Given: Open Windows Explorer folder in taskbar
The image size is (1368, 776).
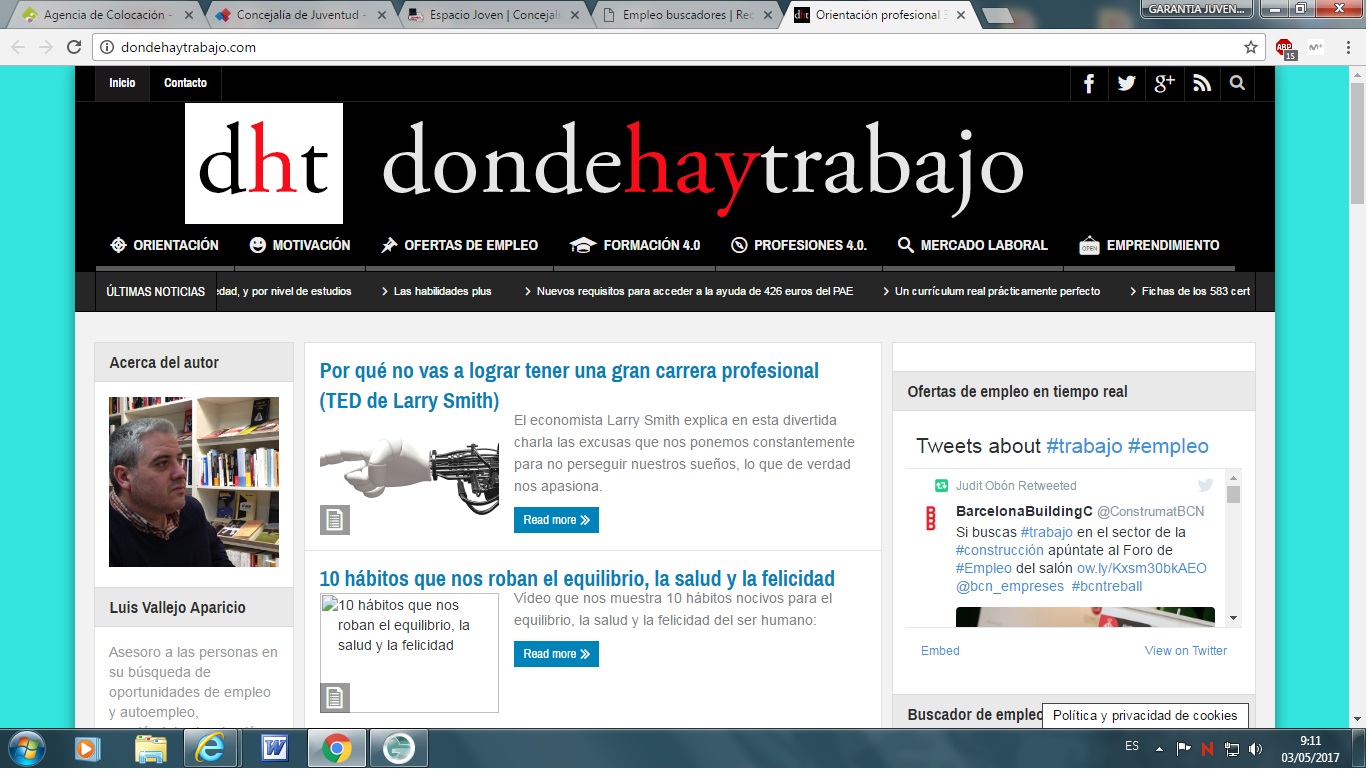Looking at the screenshot, I should click(151, 748).
